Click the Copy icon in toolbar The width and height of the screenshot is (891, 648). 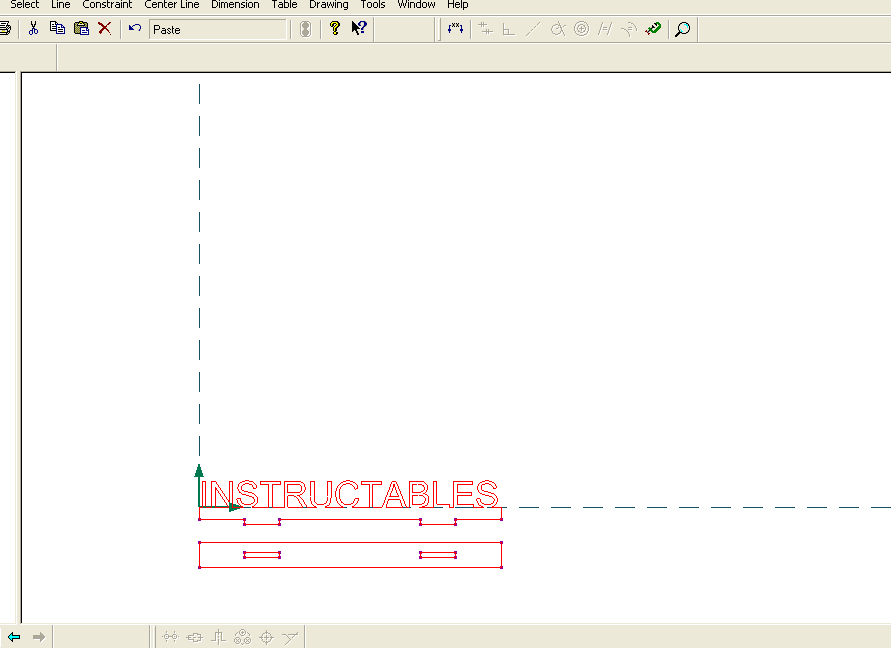click(x=57, y=28)
